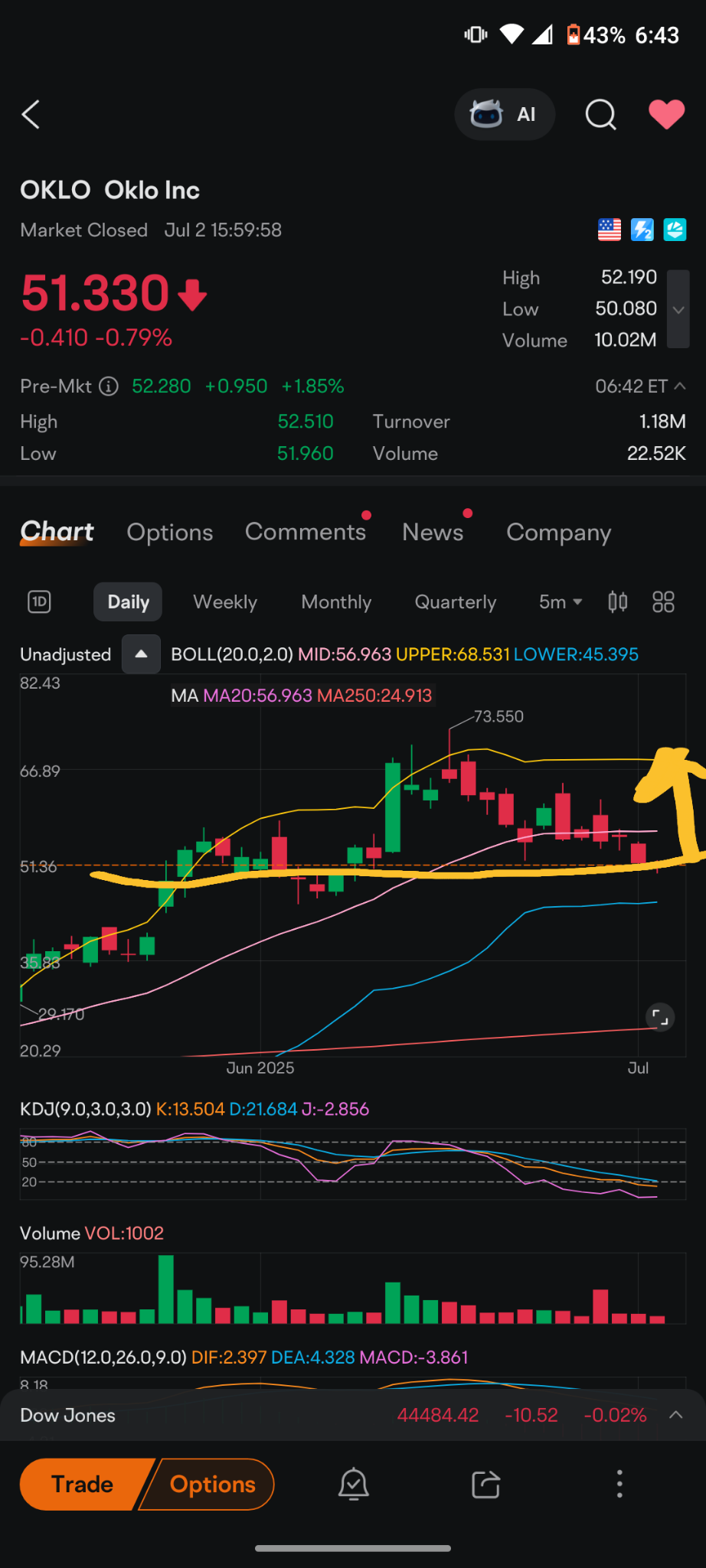
Task: Open the AI assistant robot button
Action: pos(505,115)
